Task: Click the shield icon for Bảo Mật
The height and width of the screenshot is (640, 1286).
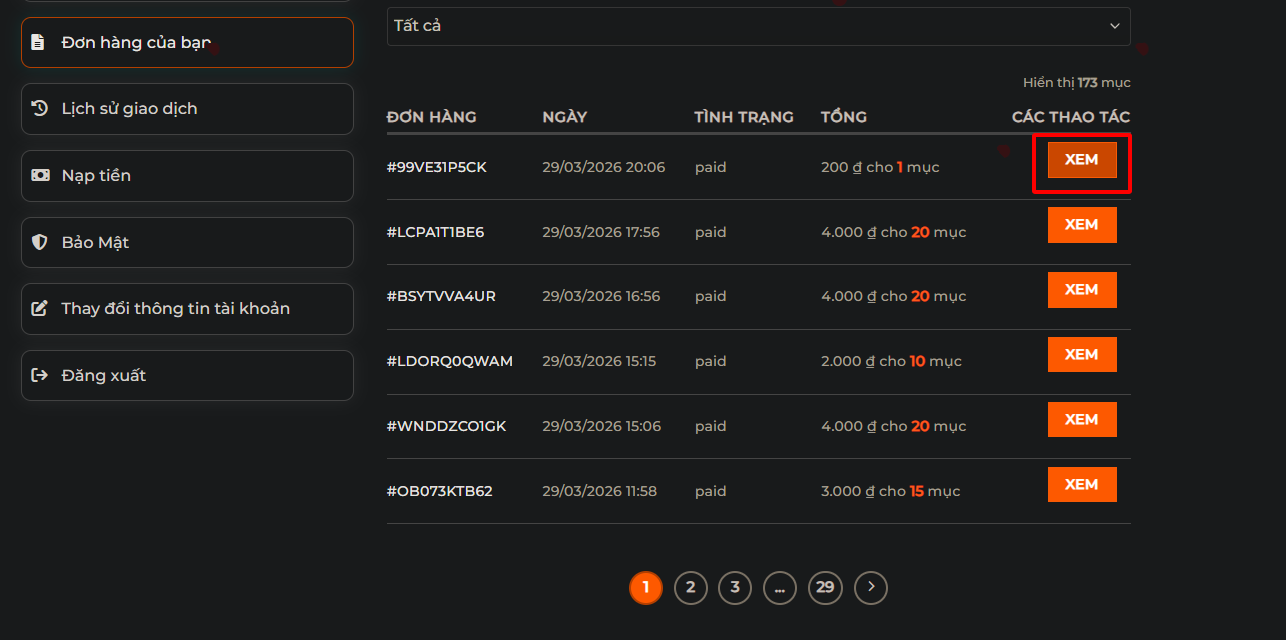Action: pyautogui.click(x=39, y=242)
